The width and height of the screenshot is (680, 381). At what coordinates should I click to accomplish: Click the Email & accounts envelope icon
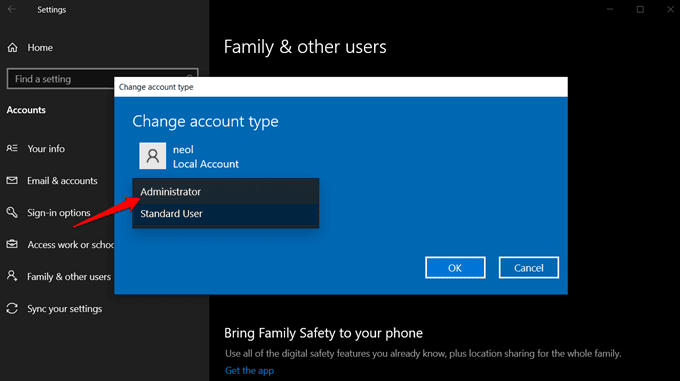click(12, 180)
